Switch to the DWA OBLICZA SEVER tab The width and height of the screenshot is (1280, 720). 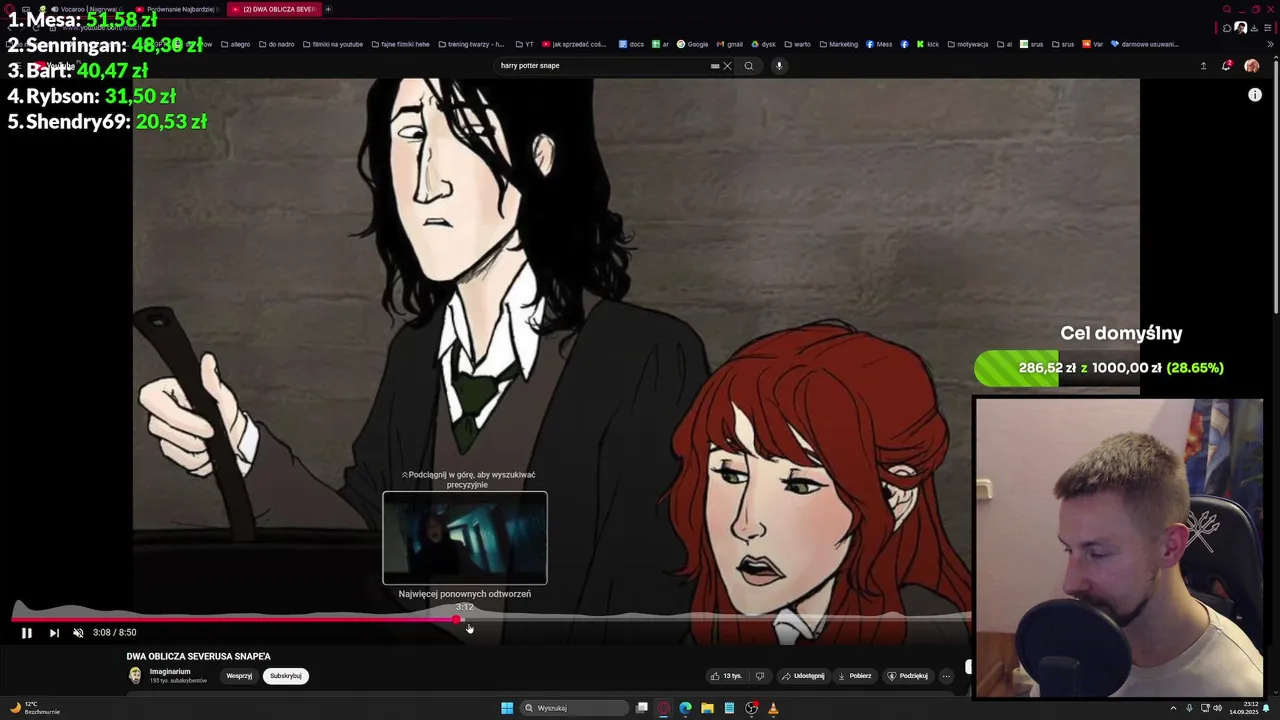[272, 9]
